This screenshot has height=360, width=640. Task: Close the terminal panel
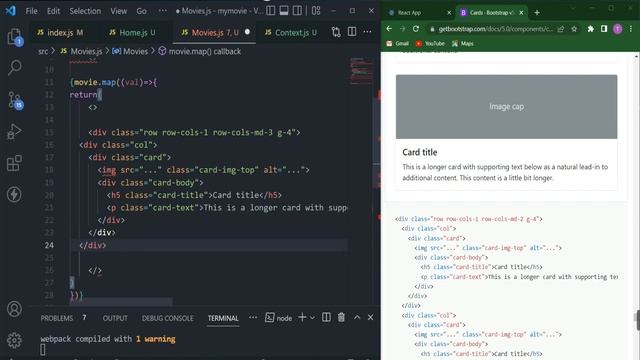point(370,317)
